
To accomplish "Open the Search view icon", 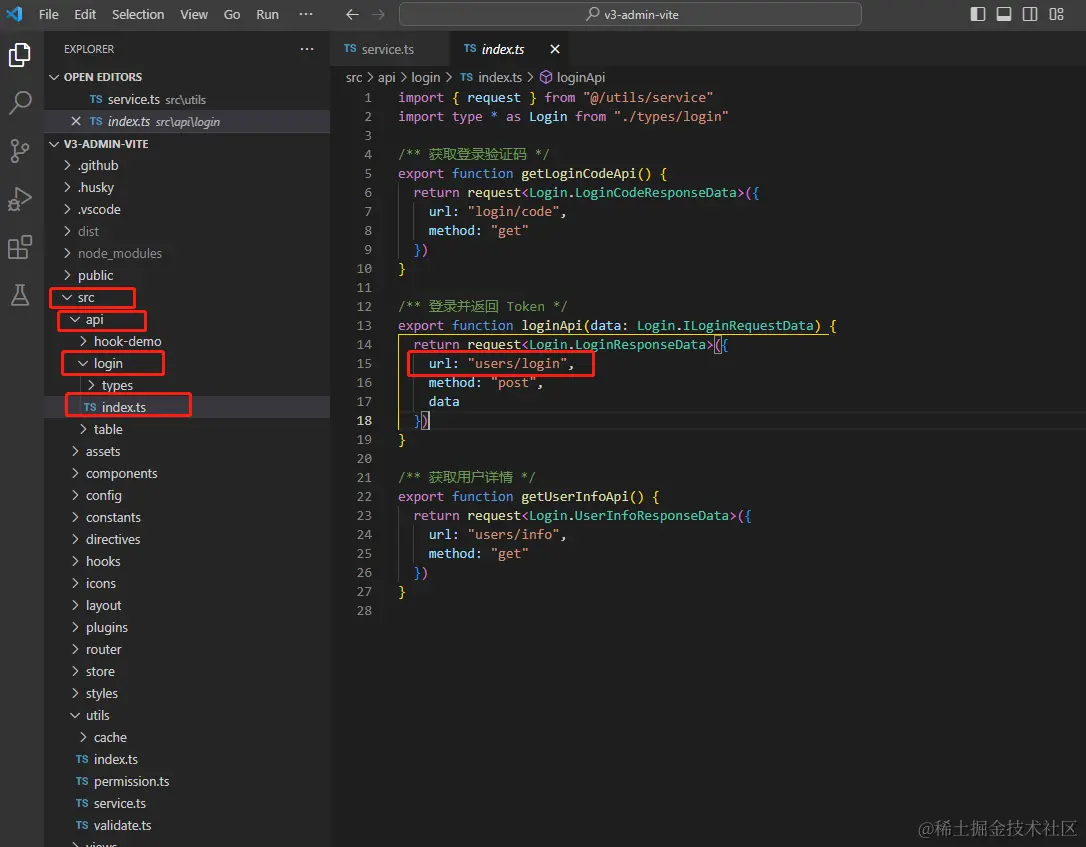I will tap(19, 102).
